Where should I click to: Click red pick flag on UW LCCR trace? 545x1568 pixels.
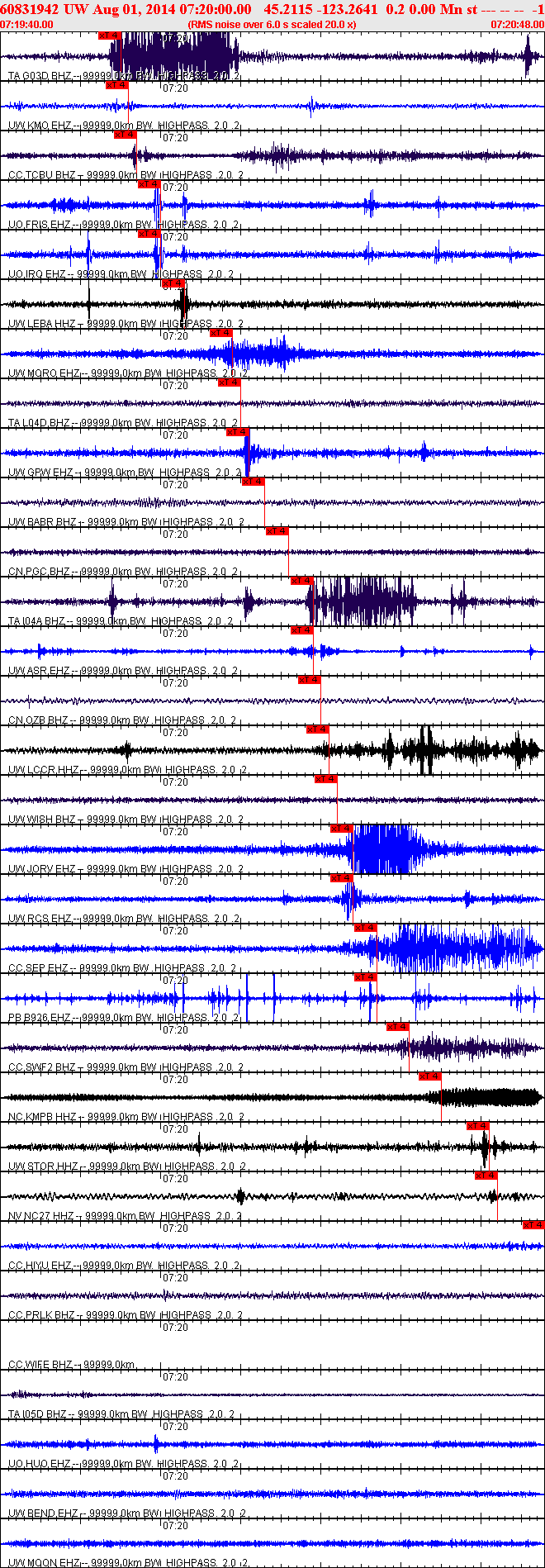318,729
